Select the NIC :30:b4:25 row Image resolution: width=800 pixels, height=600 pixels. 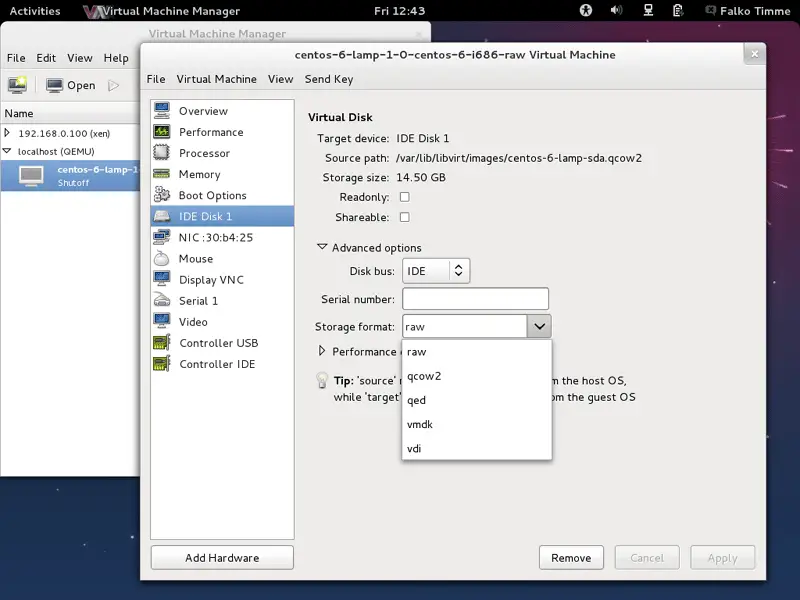tap(222, 237)
